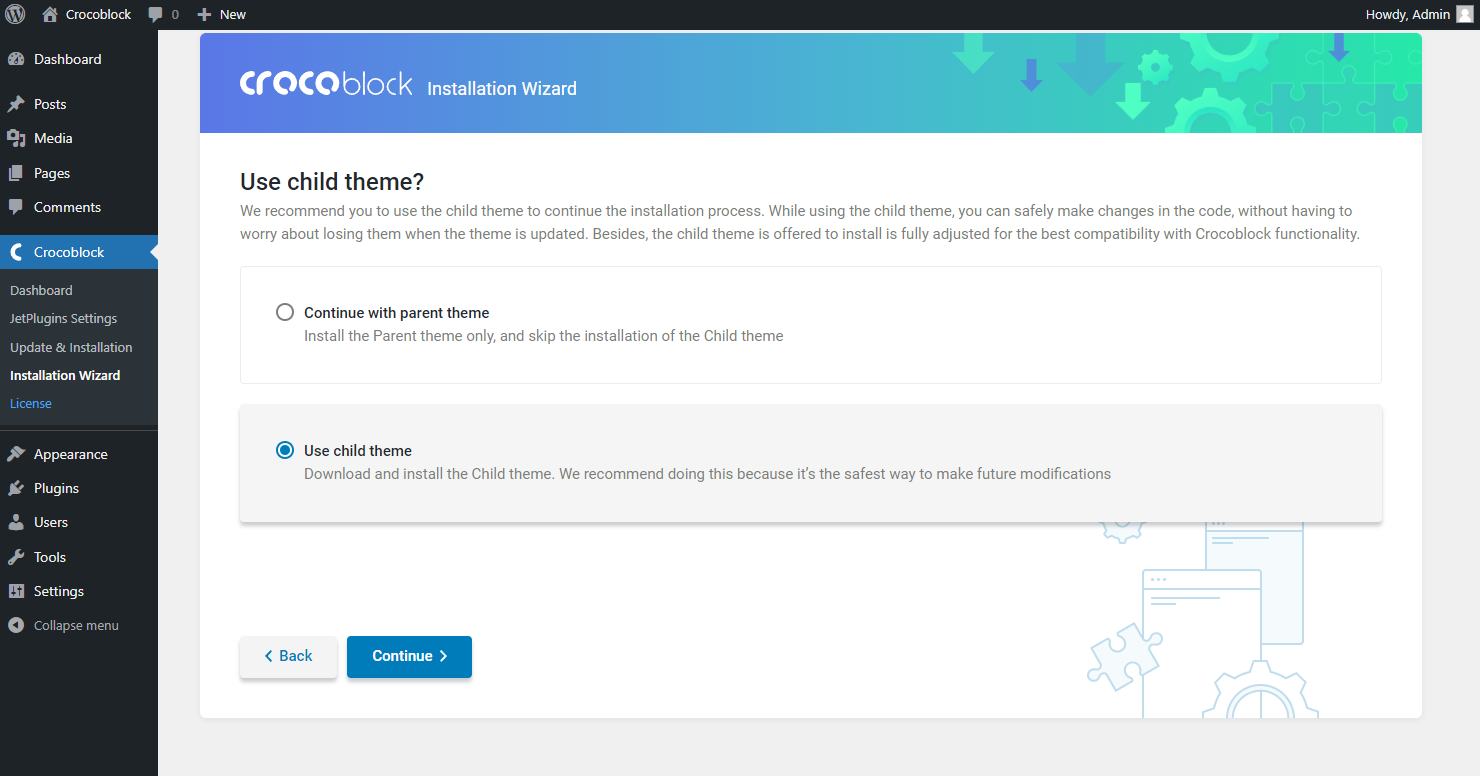Open Update & Installation submenu
1480x776 pixels.
tap(71, 347)
